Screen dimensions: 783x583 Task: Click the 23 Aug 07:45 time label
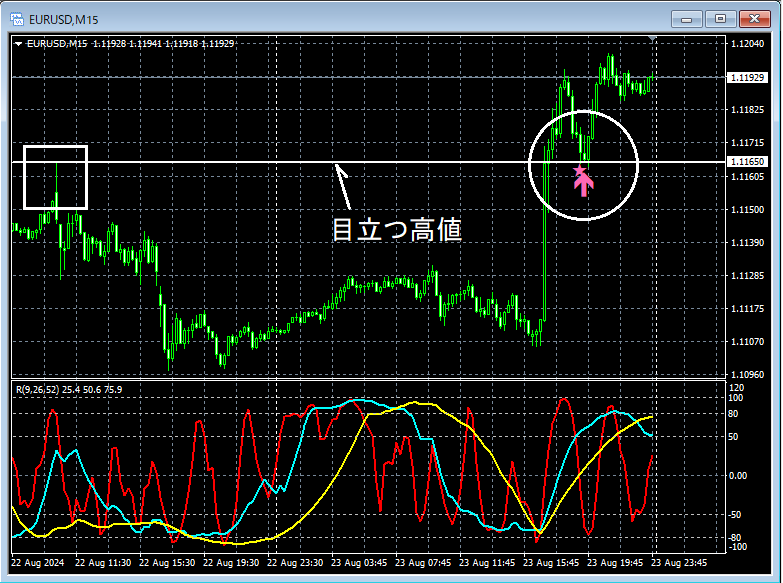click(422, 563)
